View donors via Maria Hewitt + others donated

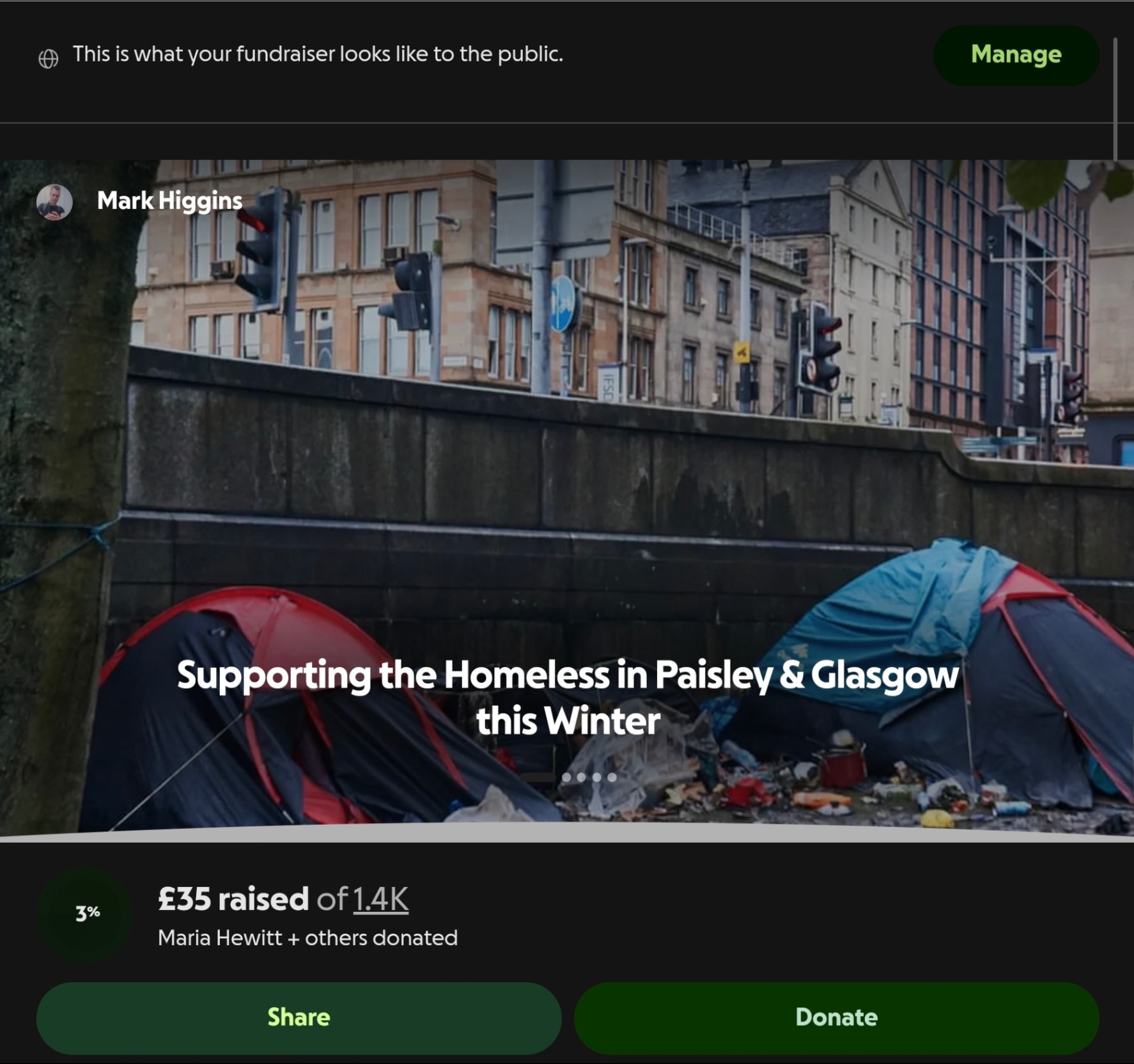(307, 938)
